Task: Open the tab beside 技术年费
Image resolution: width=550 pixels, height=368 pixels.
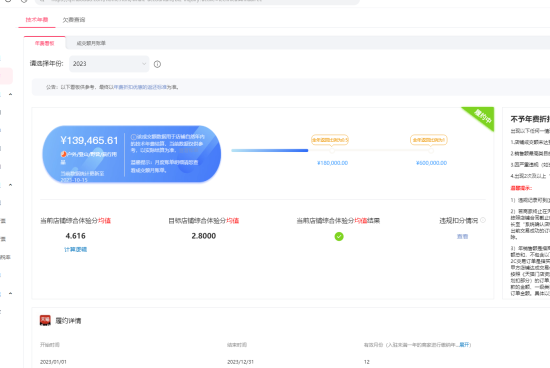Action: click(x=74, y=20)
